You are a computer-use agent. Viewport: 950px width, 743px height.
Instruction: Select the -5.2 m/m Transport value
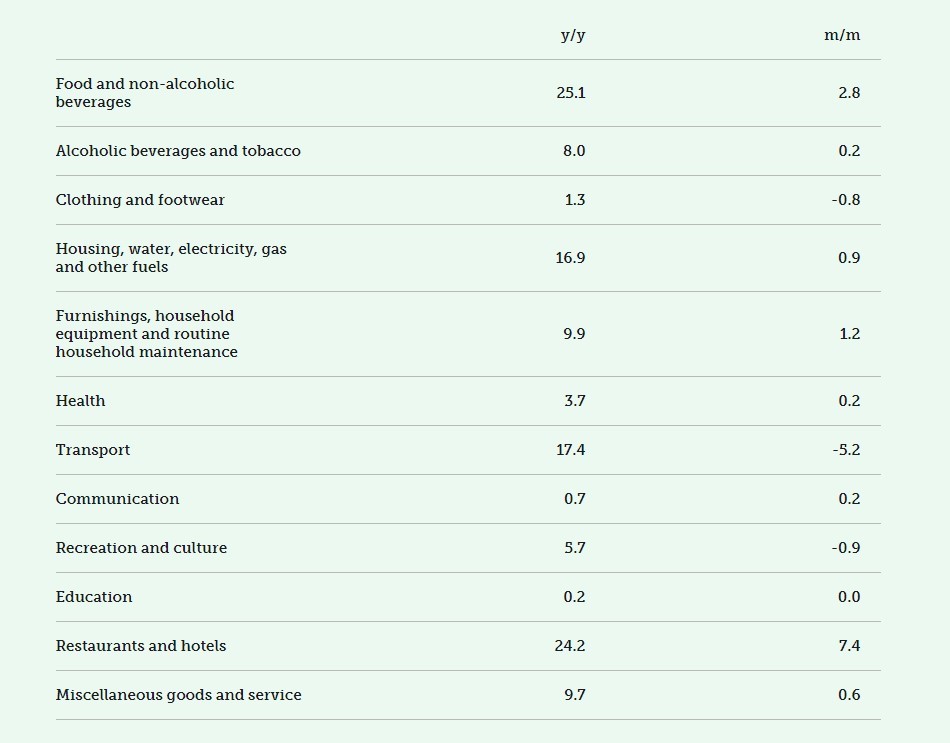[846, 450]
